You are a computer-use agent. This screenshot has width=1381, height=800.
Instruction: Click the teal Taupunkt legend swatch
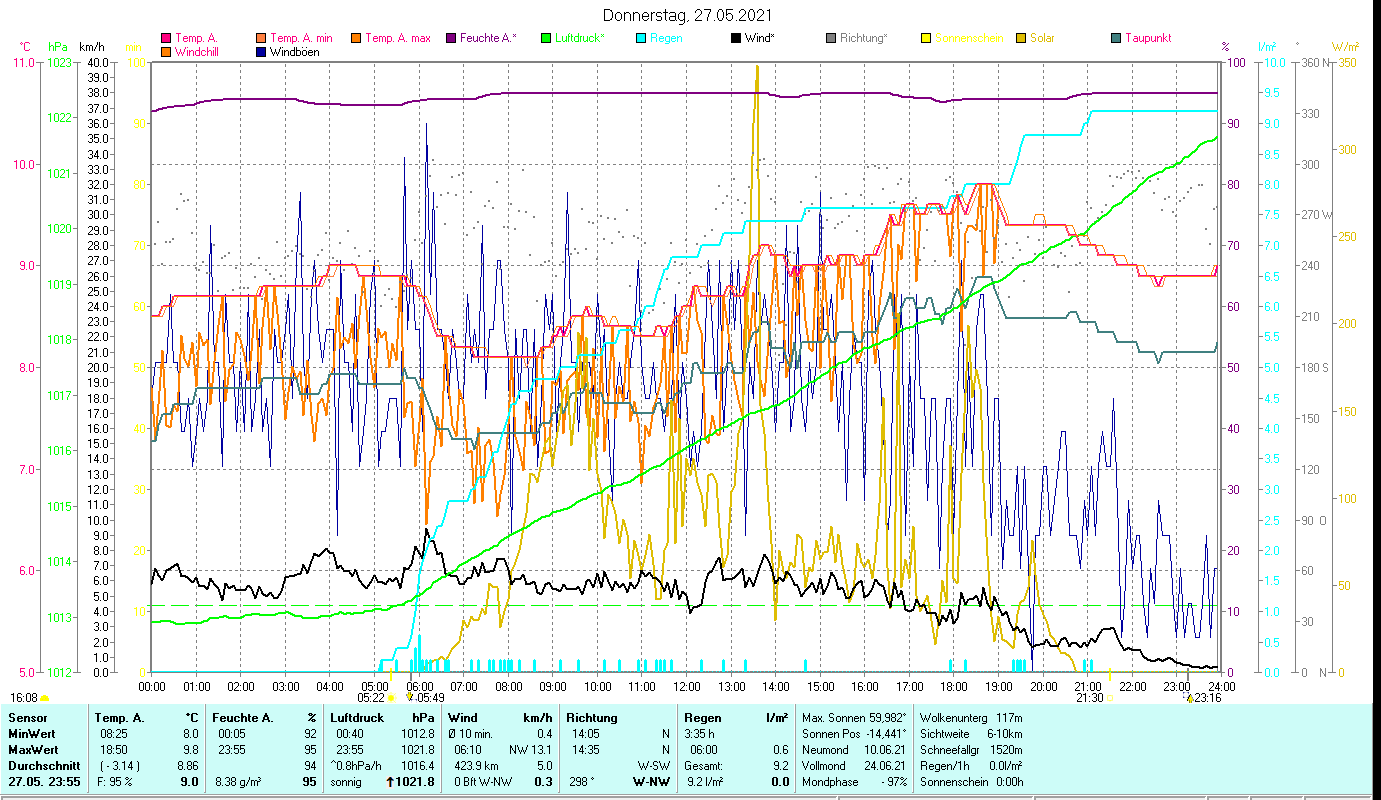pyautogui.click(x=1116, y=38)
